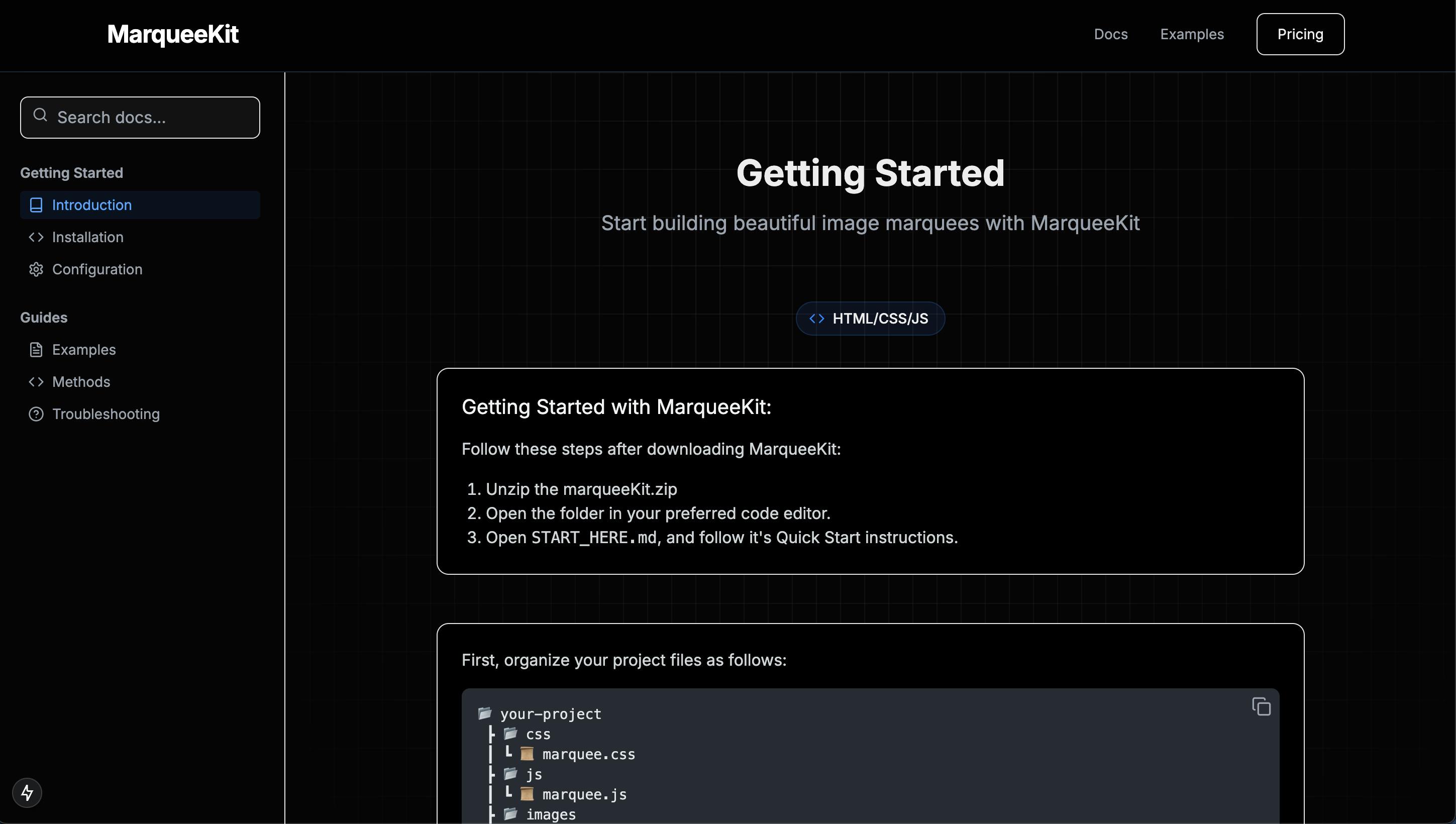Screen dimensions: 1456x824
Task: Click the START_HERE.md filename text
Action: pyautogui.click(x=594, y=538)
